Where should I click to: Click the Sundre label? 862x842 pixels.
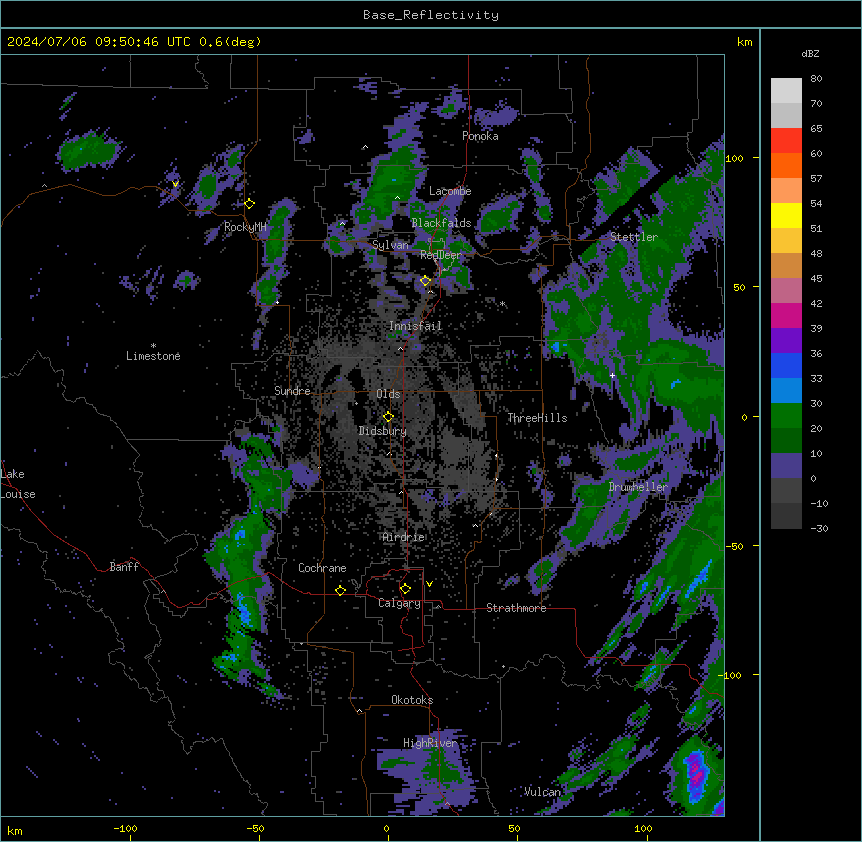(x=292, y=391)
